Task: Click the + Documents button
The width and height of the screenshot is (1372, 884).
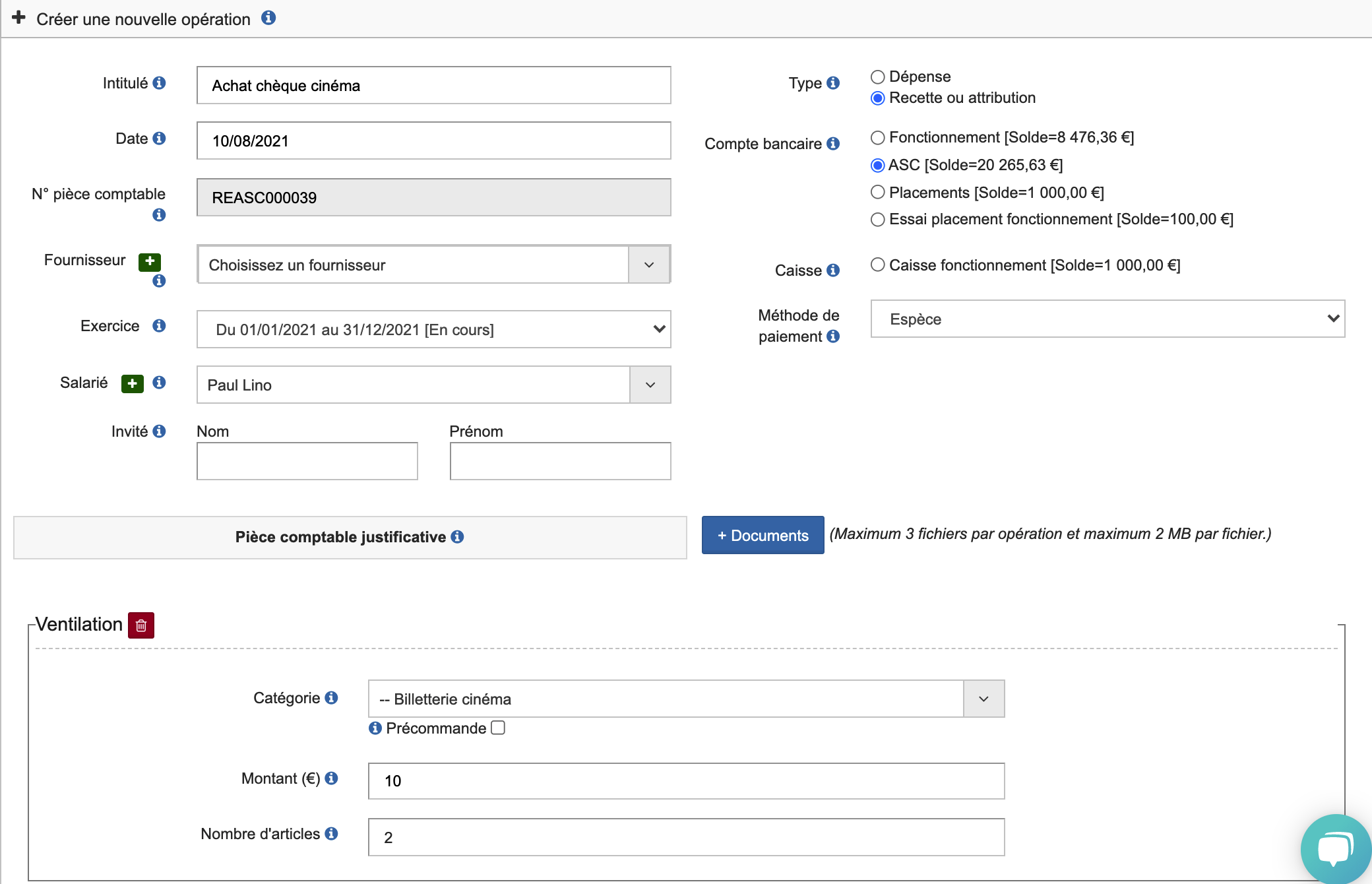Action: click(763, 536)
